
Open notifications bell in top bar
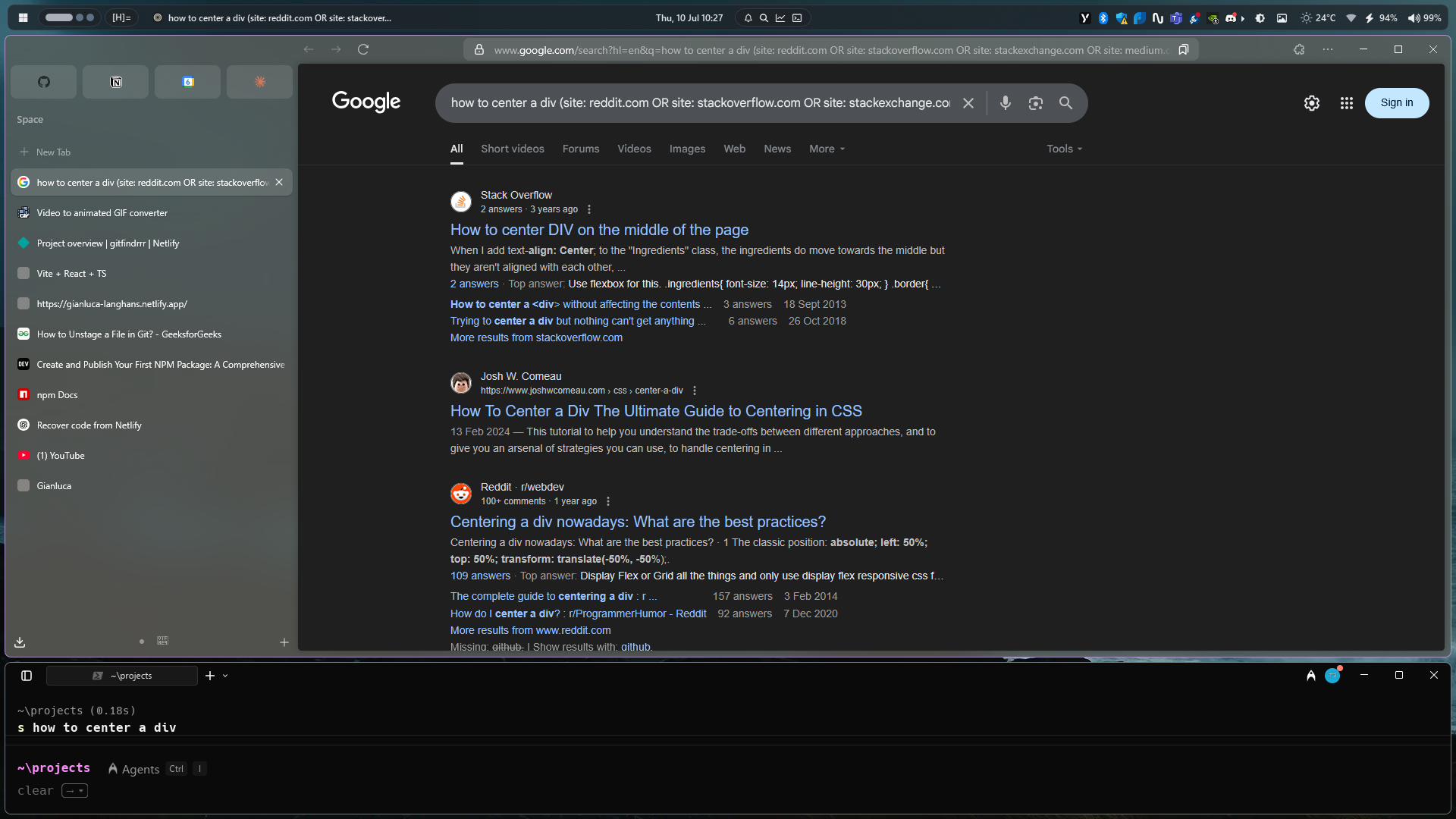point(748,18)
